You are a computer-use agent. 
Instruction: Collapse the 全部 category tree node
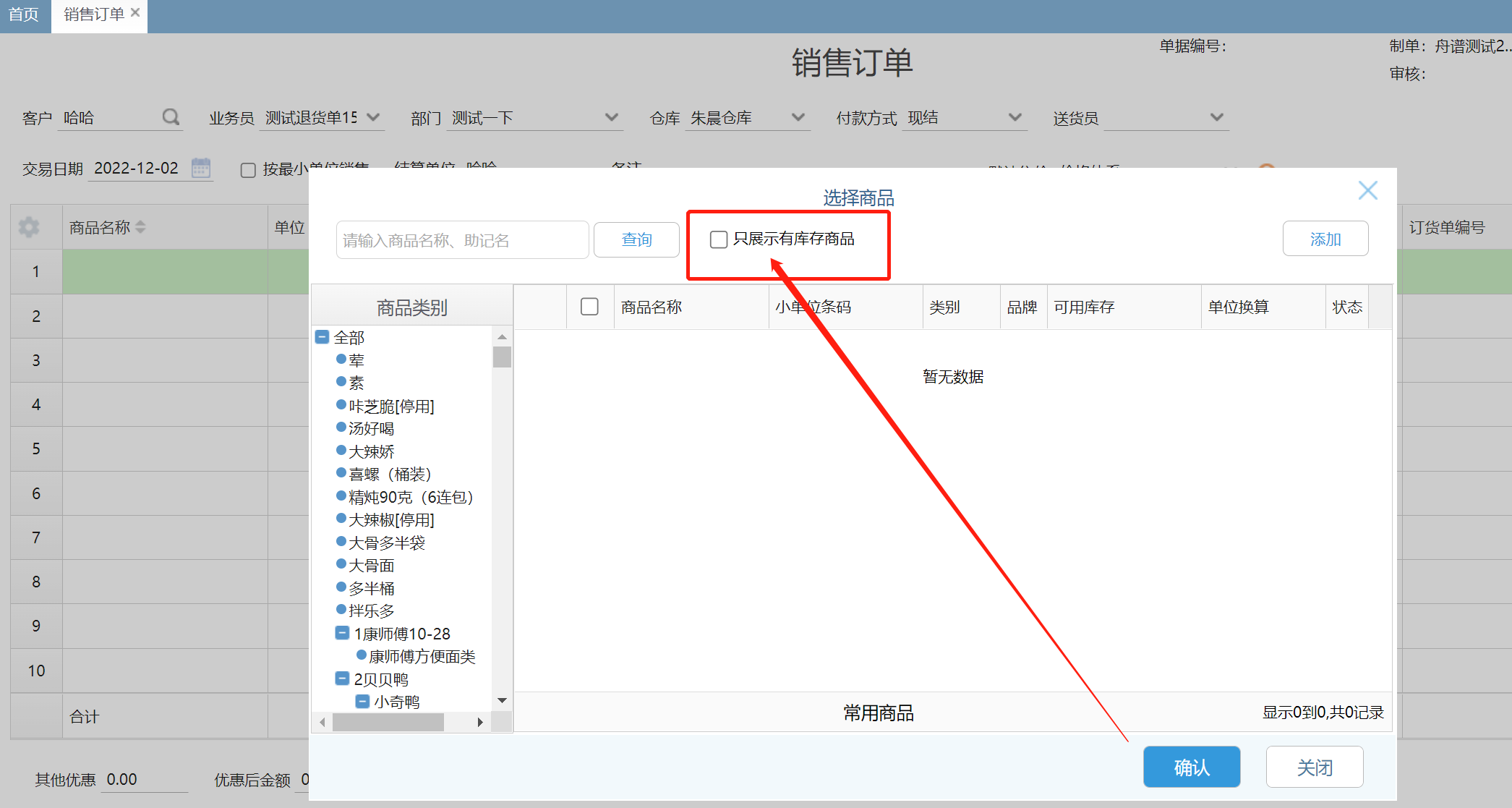(x=323, y=337)
